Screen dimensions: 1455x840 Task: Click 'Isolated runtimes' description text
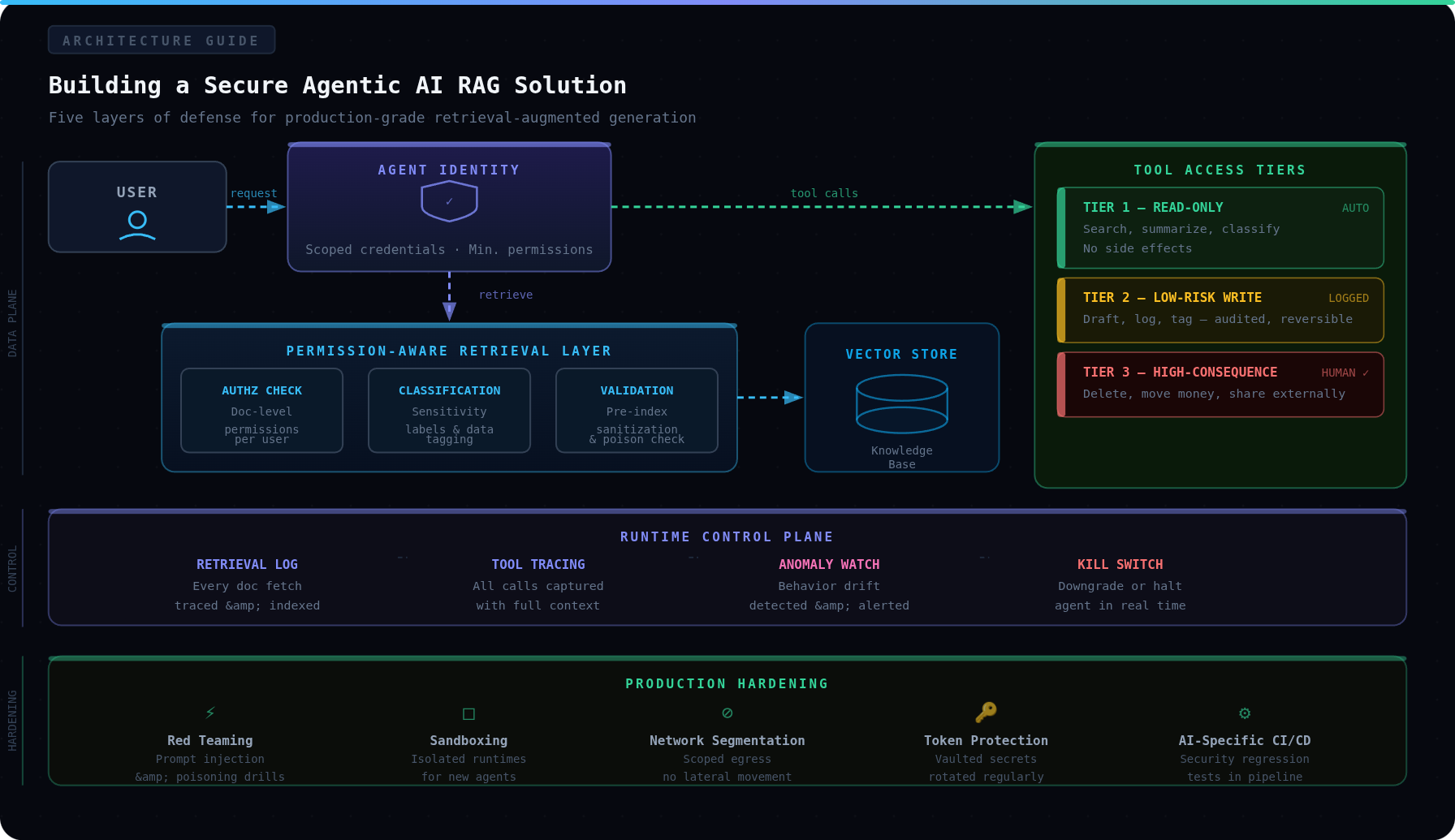point(468,760)
